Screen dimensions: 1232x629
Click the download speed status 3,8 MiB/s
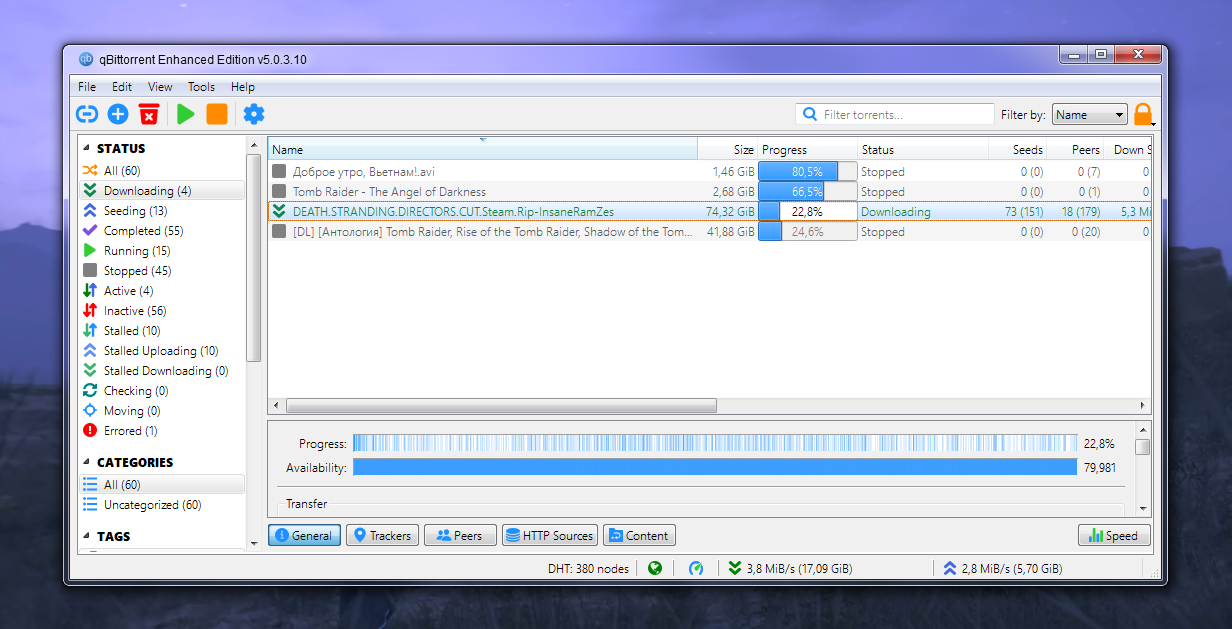point(791,568)
